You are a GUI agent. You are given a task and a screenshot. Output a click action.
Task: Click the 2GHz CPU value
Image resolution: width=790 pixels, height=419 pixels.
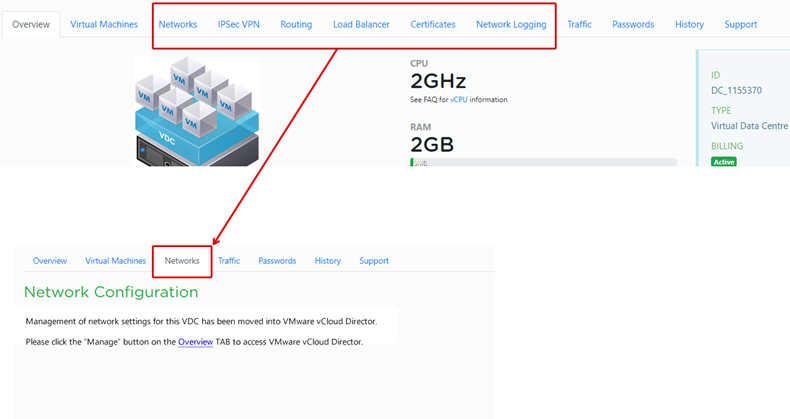pos(438,81)
